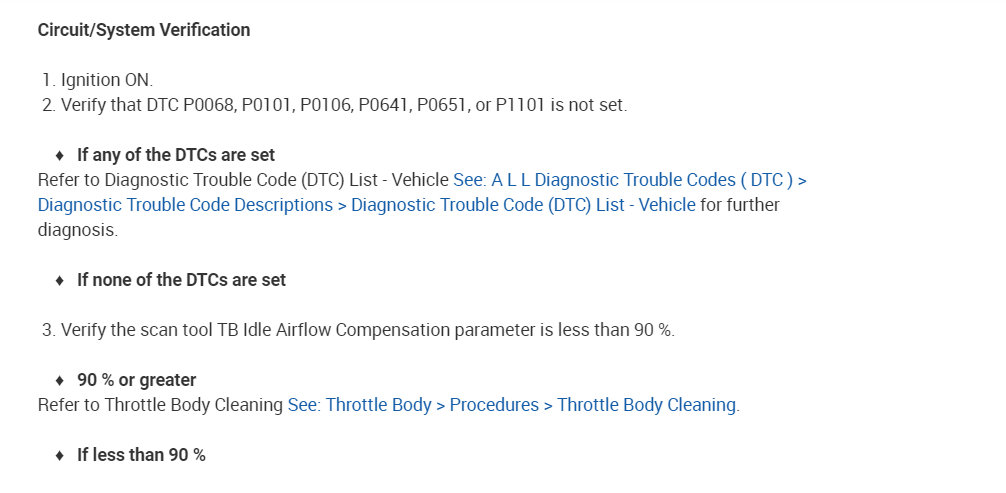Click the bold 'If less than 90 %' text
The height and width of the screenshot is (493, 1006).
pos(141,455)
